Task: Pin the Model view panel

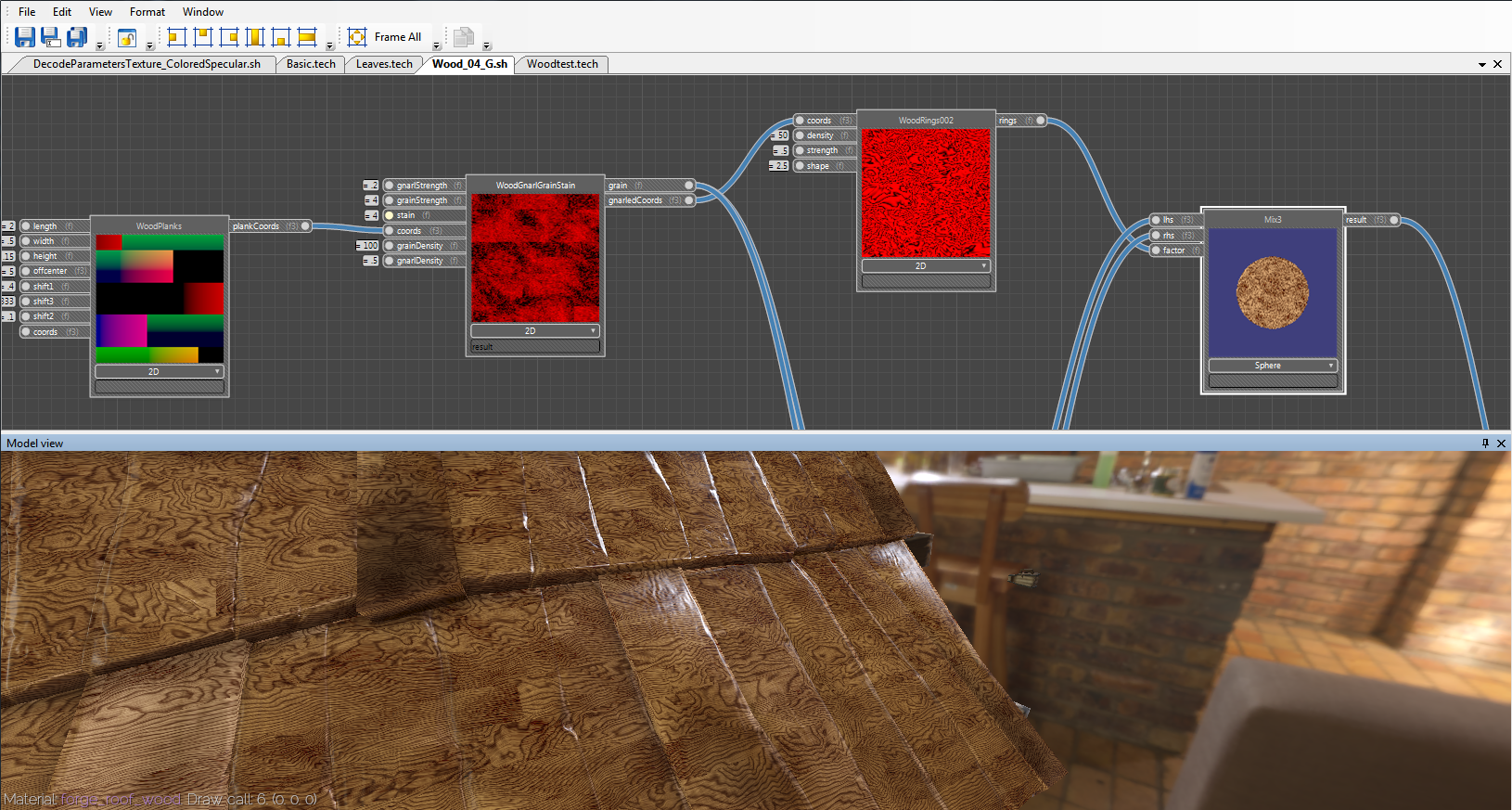Action: click(x=1485, y=444)
